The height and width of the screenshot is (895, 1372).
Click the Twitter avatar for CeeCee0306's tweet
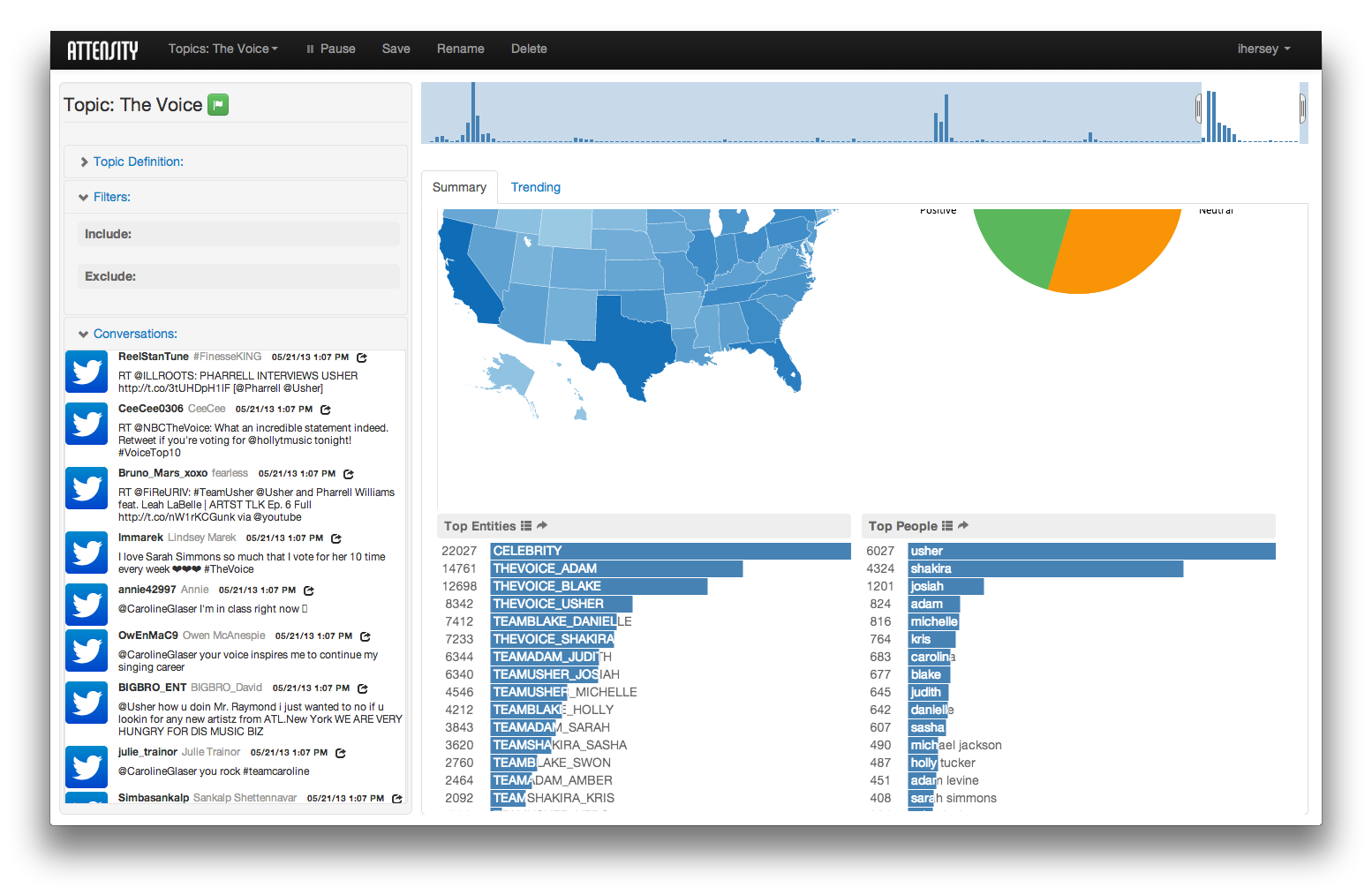point(87,424)
